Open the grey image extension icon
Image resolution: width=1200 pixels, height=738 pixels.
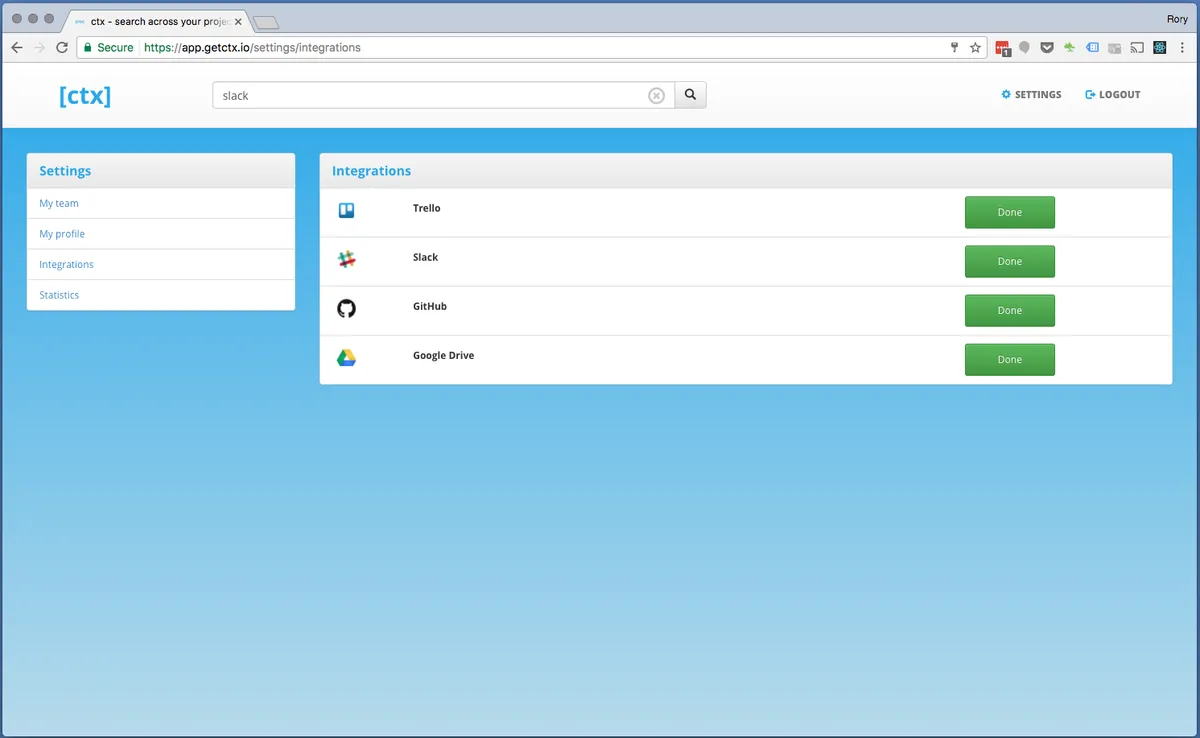[x=1114, y=47]
